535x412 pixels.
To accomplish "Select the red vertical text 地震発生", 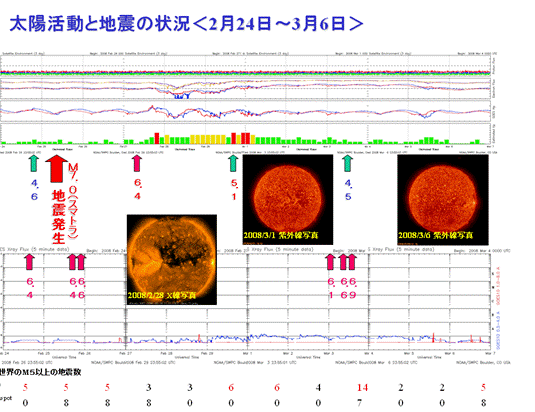I will 59,217.
